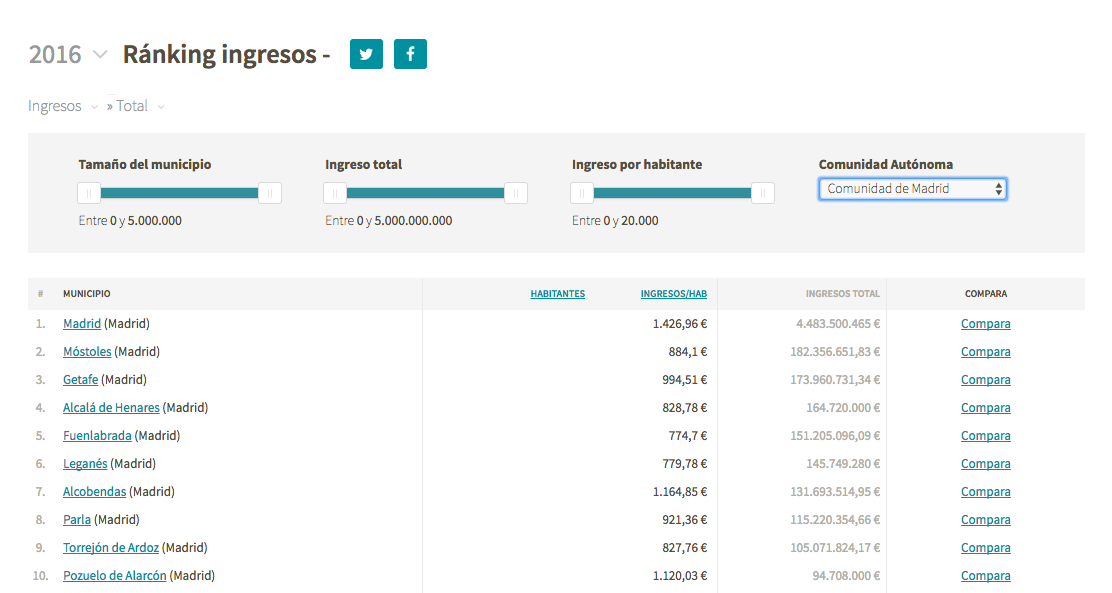1112x593 pixels.
Task: Grab right handle of Tamaño del municipio slider
Action: (x=269, y=193)
